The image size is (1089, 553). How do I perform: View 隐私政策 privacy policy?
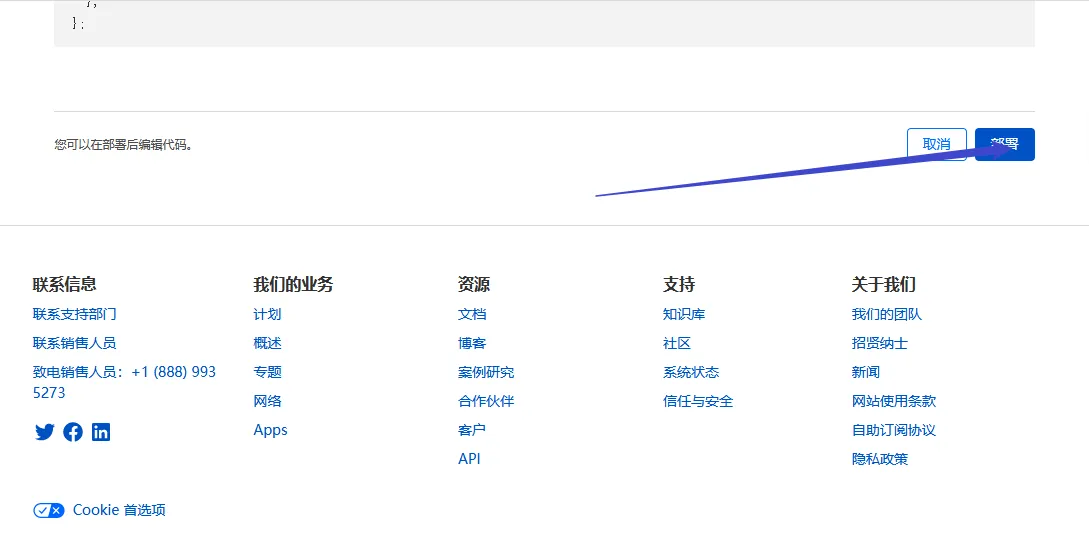[x=880, y=459]
